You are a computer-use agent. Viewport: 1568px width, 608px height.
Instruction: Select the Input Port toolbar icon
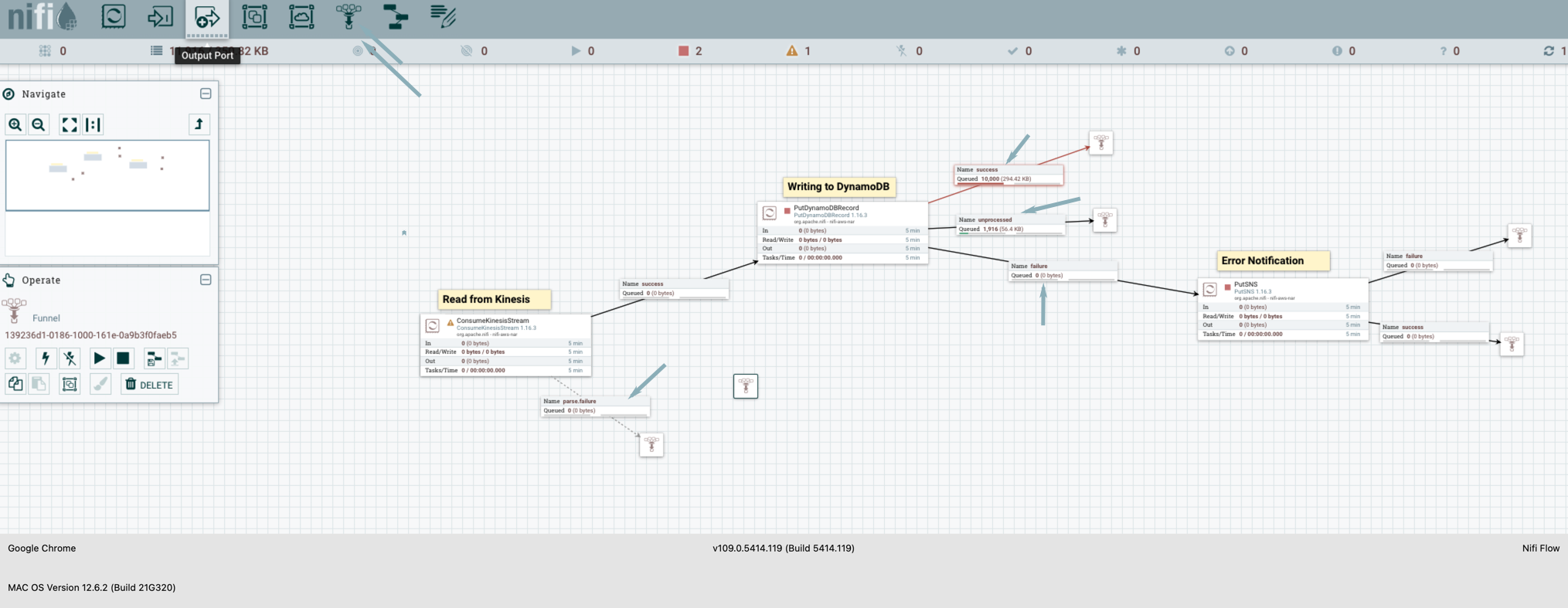160,17
